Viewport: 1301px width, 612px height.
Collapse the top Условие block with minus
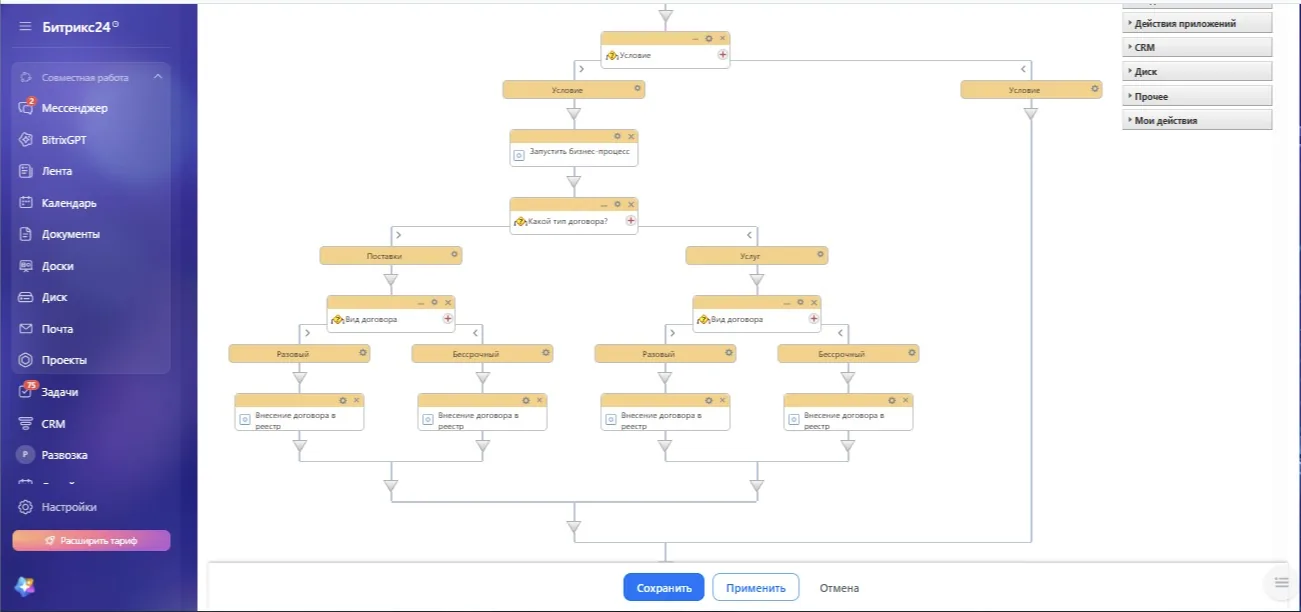(x=694, y=38)
